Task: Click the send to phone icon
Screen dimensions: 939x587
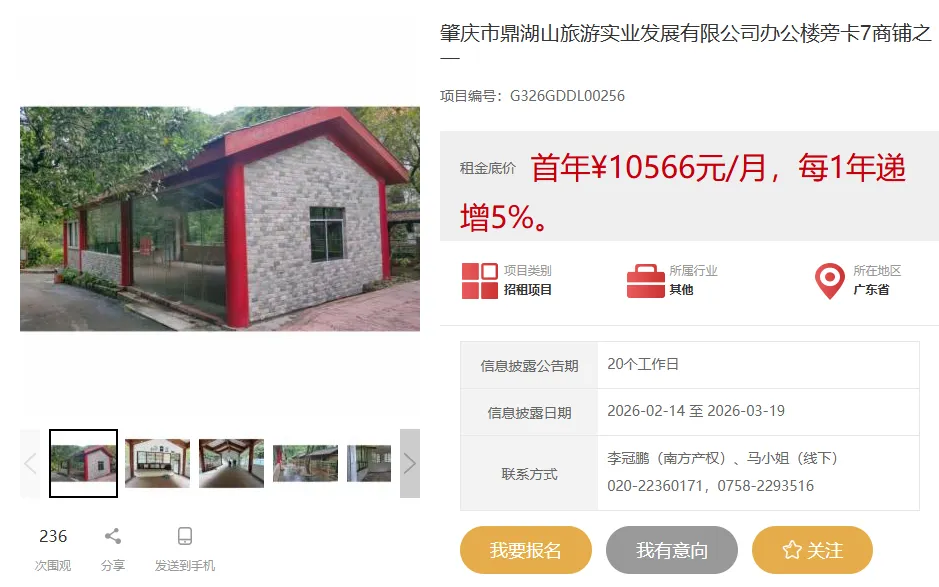Action: pyautogui.click(x=185, y=536)
